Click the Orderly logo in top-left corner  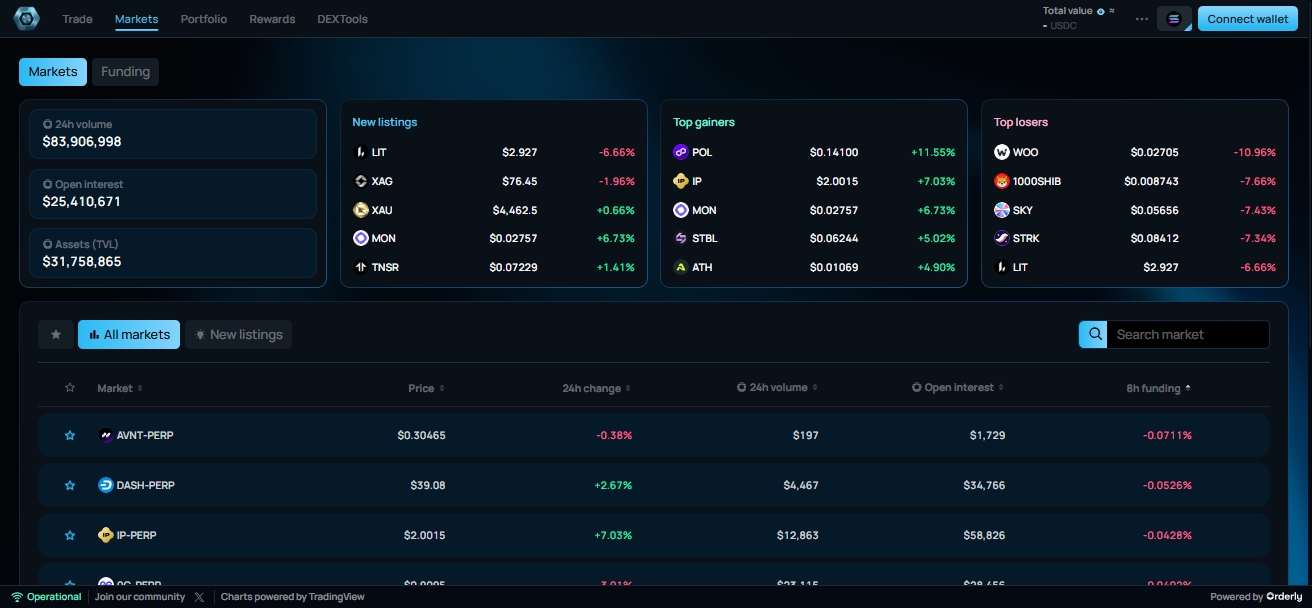[x=26, y=18]
